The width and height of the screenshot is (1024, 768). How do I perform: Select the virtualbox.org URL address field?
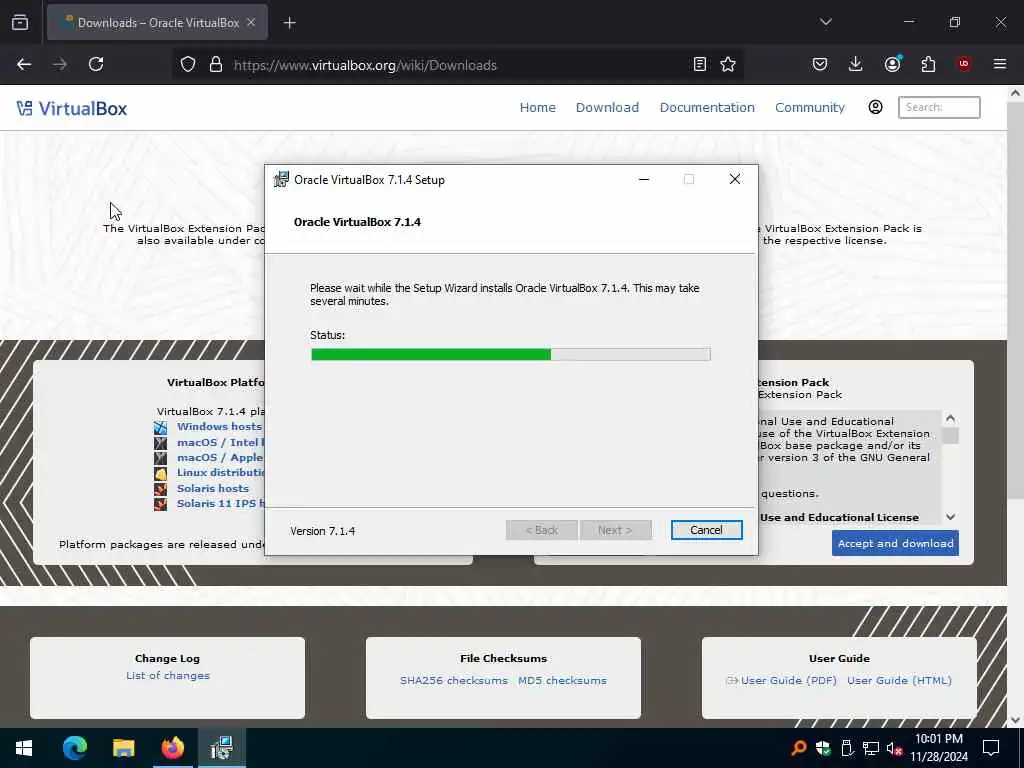coord(457,65)
